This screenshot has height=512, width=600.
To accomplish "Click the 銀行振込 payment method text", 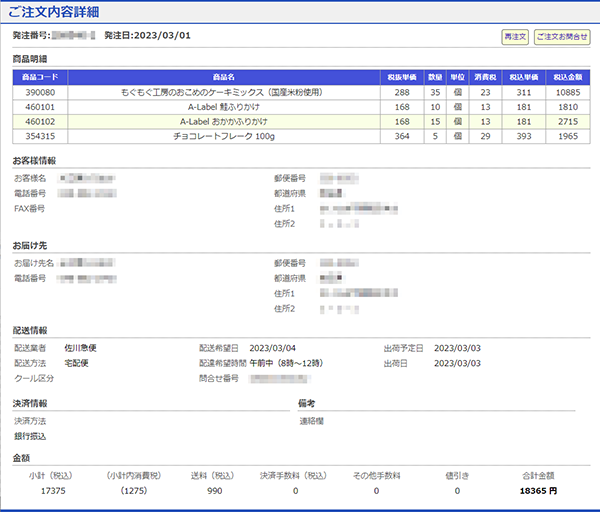I will click(x=32, y=436).
